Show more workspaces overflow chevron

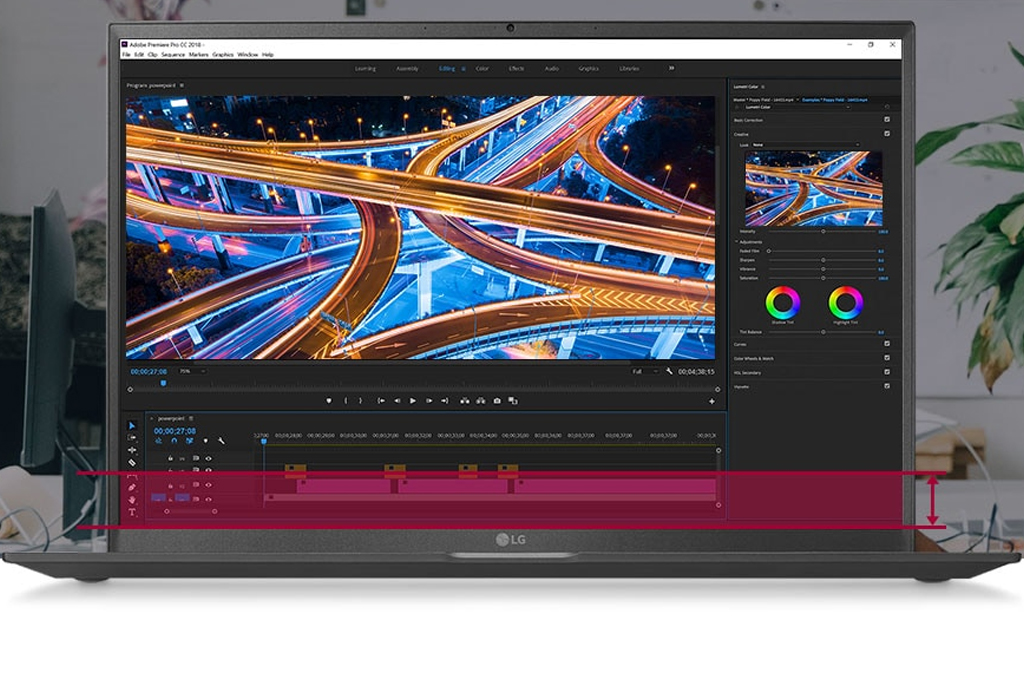coord(671,68)
